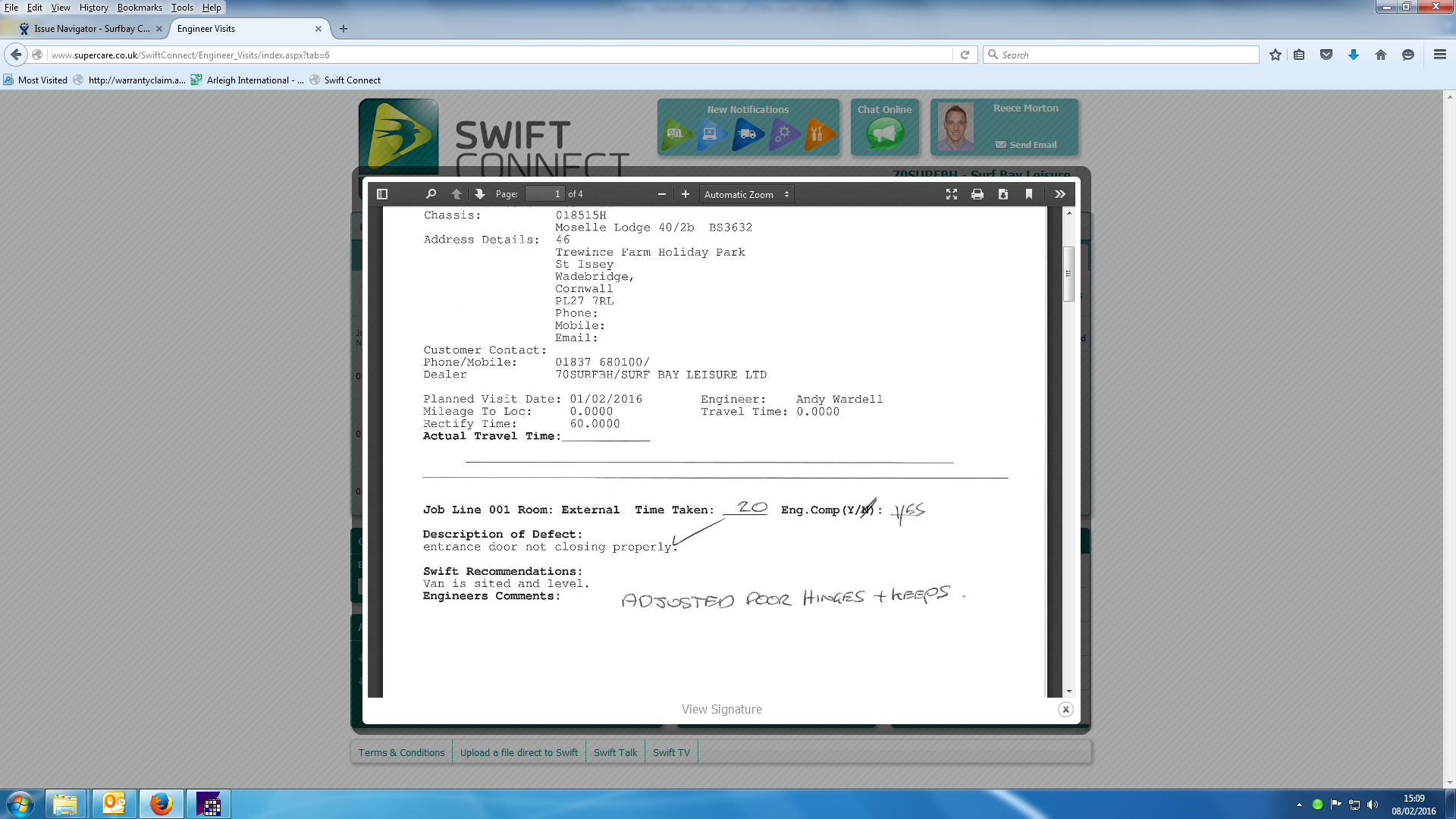Toggle the PDF viewer sidebar

[x=382, y=194]
